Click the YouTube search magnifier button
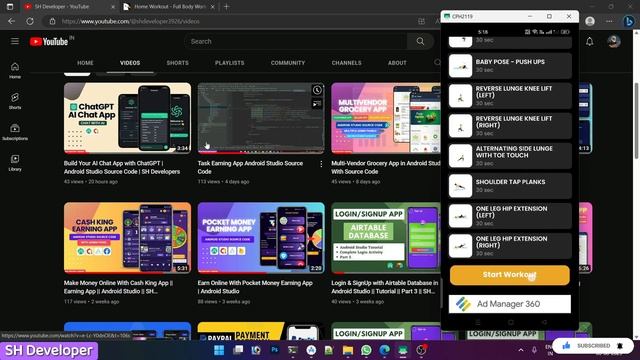 click(x=420, y=41)
